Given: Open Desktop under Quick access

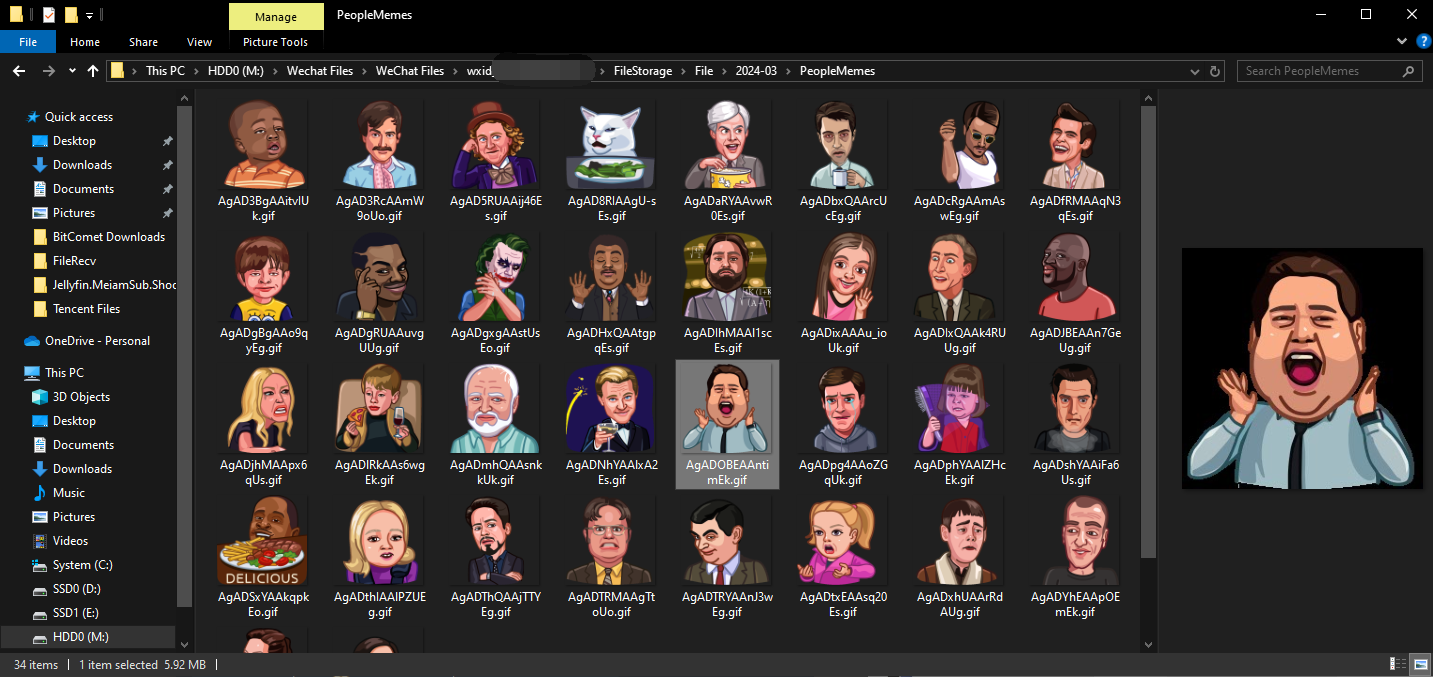Looking at the screenshot, I should coord(74,141).
